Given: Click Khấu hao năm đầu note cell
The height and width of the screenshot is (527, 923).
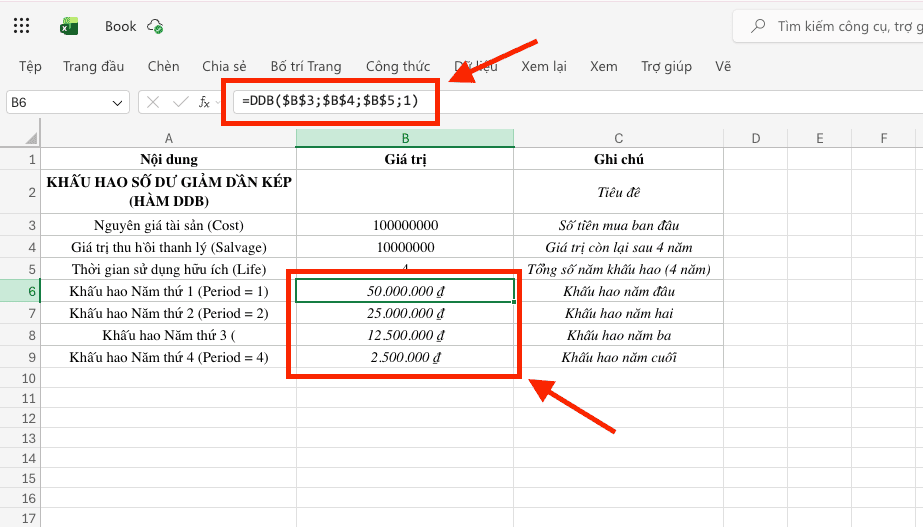Looking at the screenshot, I should pyautogui.click(x=619, y=291).
